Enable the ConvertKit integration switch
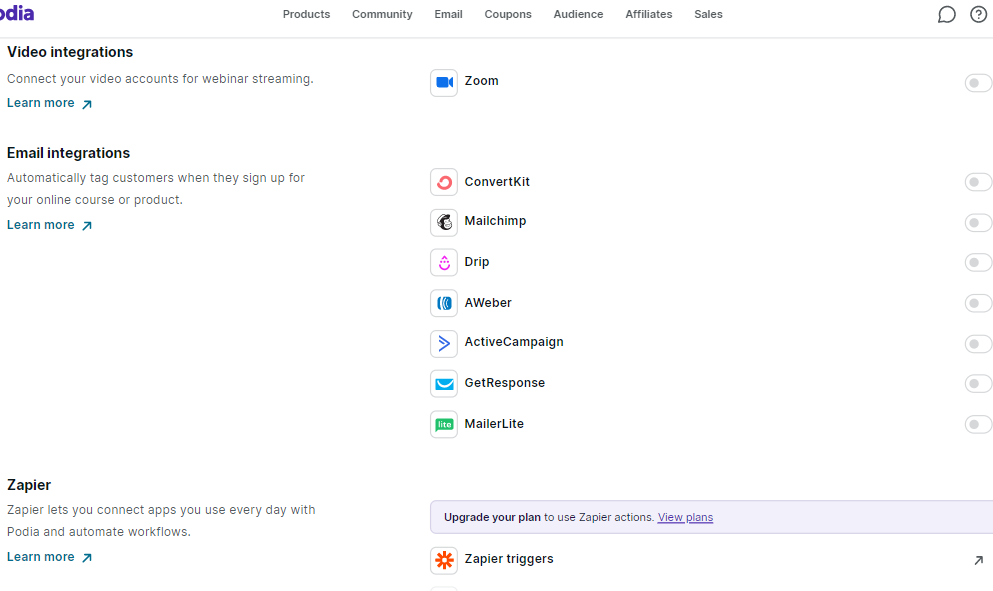 (x=978, y=182)
